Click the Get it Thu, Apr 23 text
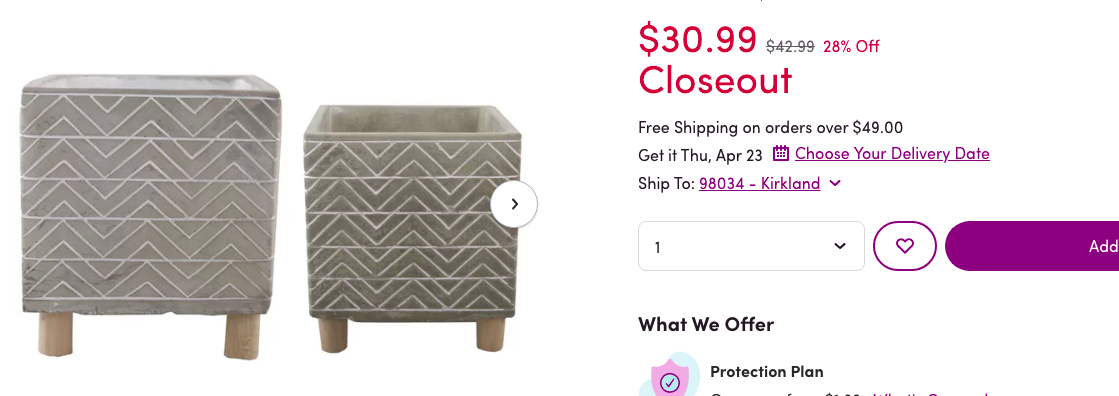The height and width of the screenshot is (396, 1119). [700, 154]
